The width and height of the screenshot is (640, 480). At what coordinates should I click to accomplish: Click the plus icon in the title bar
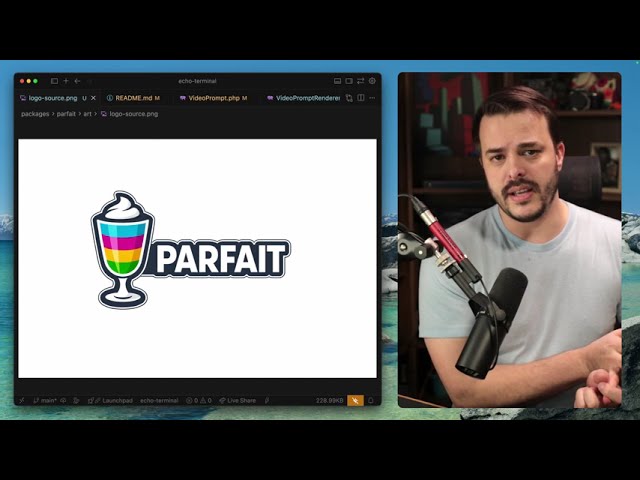pyautogui.click(x=66, y=81)
